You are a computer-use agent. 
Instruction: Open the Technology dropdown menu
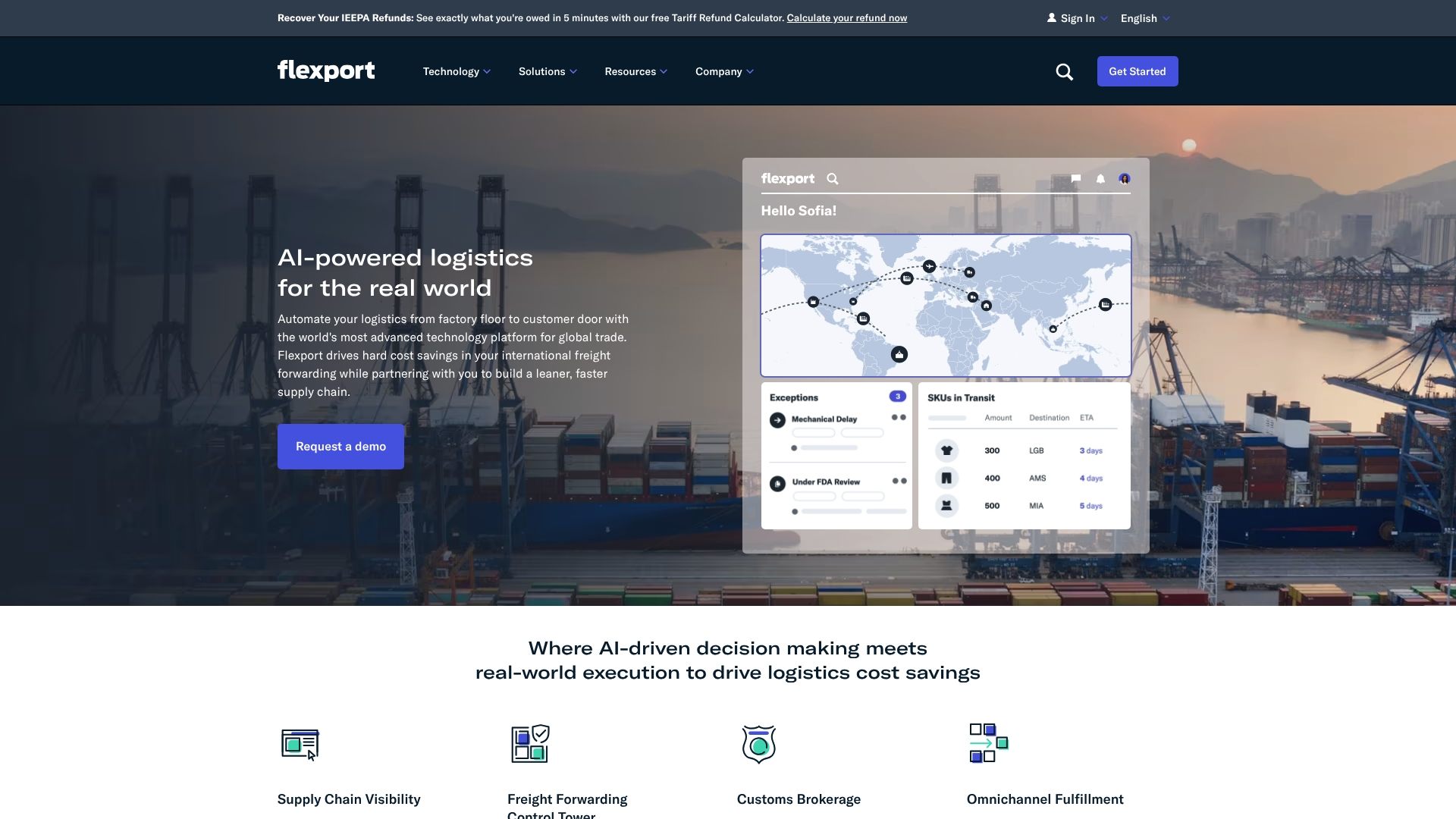457,71
